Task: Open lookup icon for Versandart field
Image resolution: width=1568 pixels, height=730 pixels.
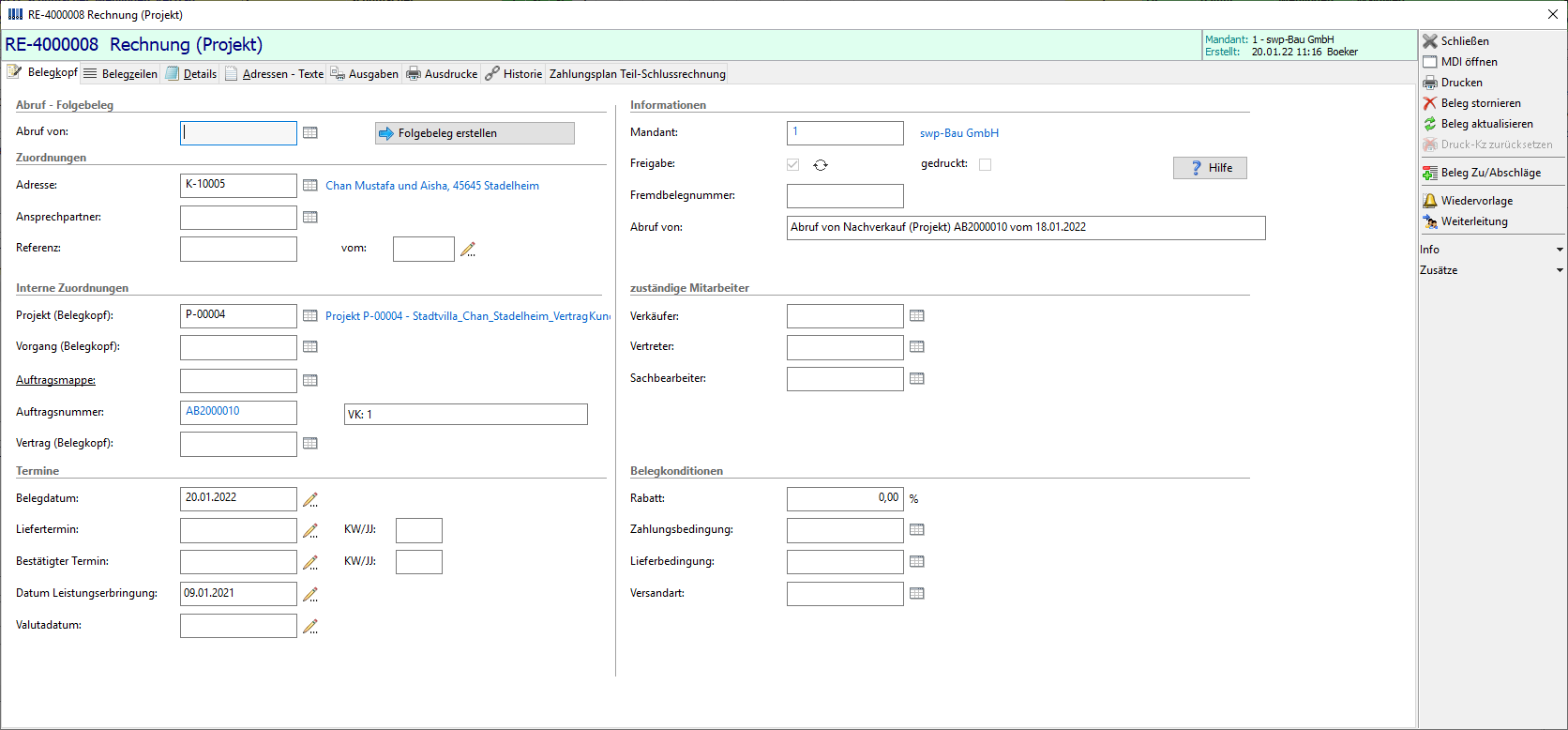Action: click(x=917, y=594)
